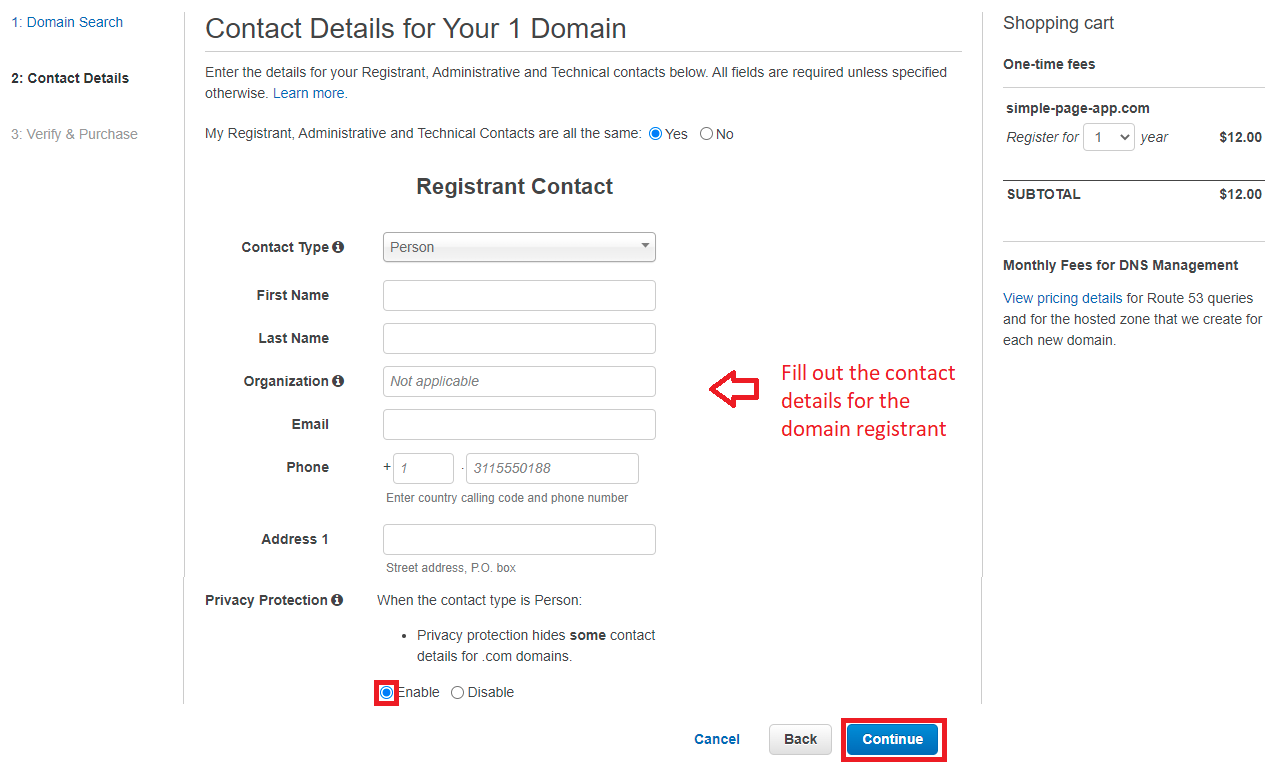Click the phone country code field
Image resolution: width=1279 pixels, height=763 pixels.
coord(423,468)
